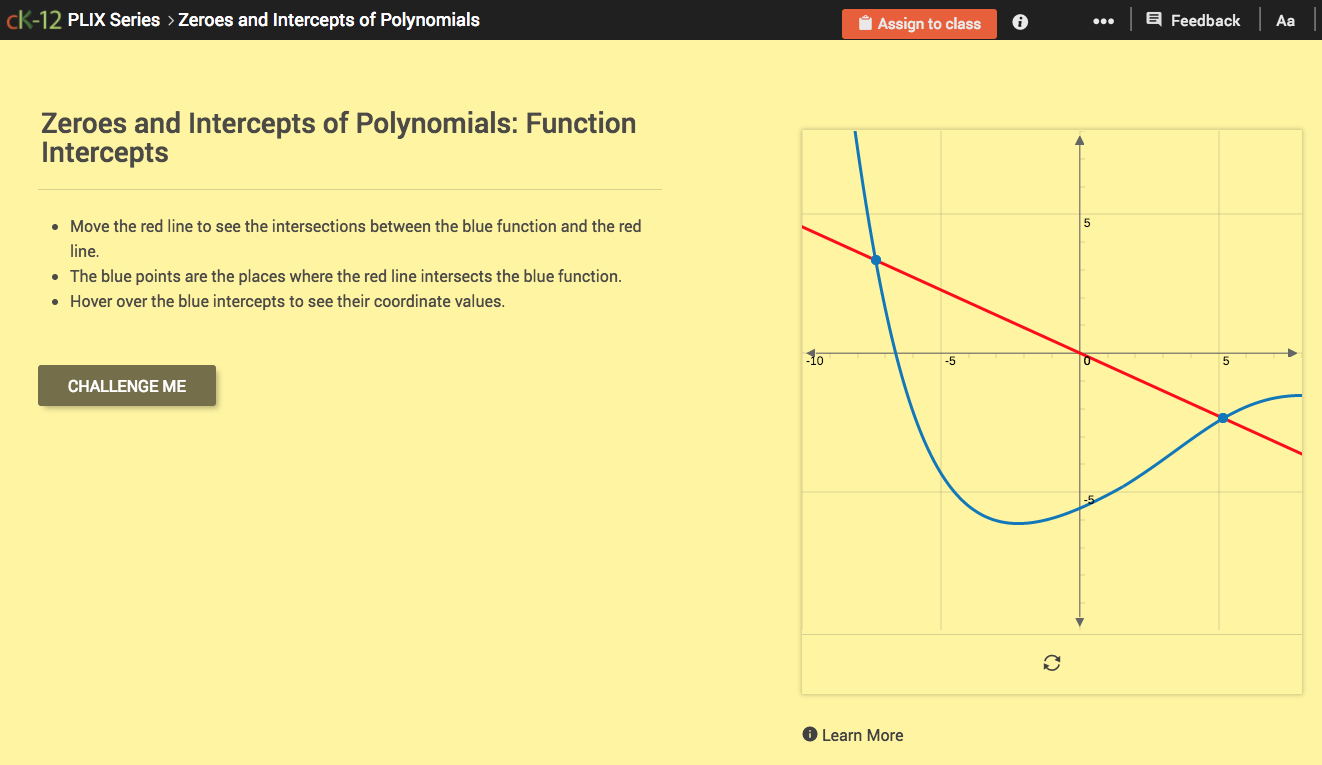Click the reset icon below the graph
The height and width of the screenshot is (765, 1322).
pyautogui.click(x=1051, y=662)
